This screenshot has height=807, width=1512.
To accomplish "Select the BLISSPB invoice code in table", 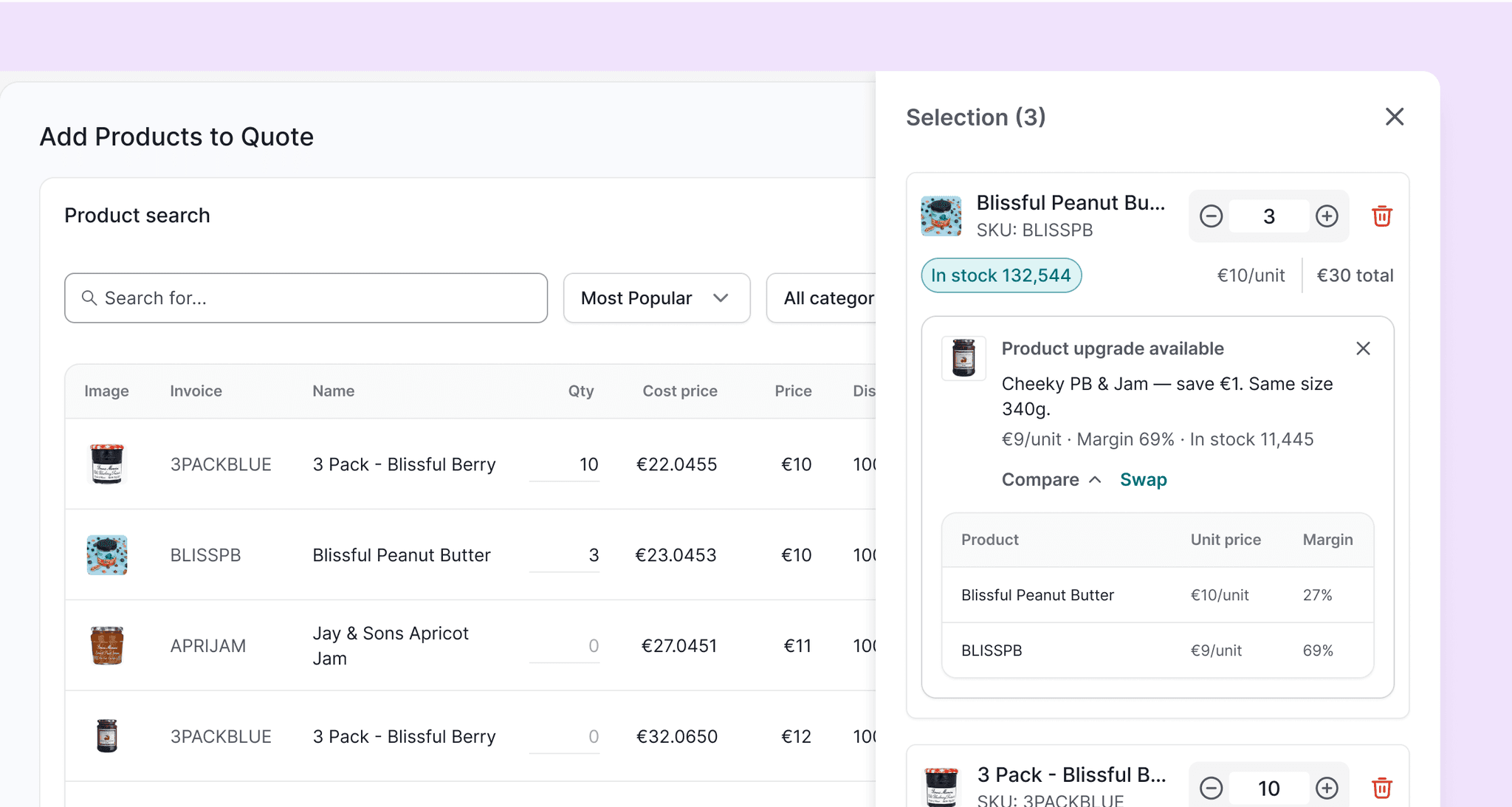I will pyautogui.click(x=205, y=555).
